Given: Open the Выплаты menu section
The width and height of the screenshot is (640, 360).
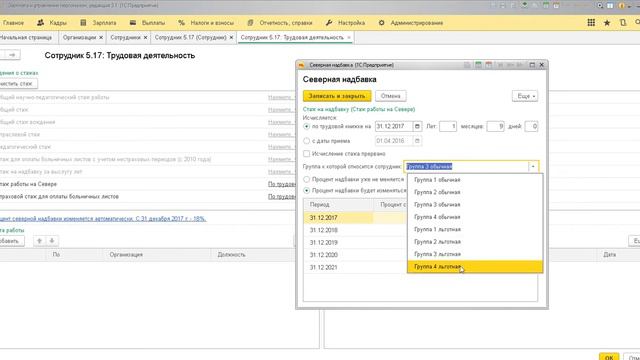Looking at the screenshot, I should click(x=147, y=23).
